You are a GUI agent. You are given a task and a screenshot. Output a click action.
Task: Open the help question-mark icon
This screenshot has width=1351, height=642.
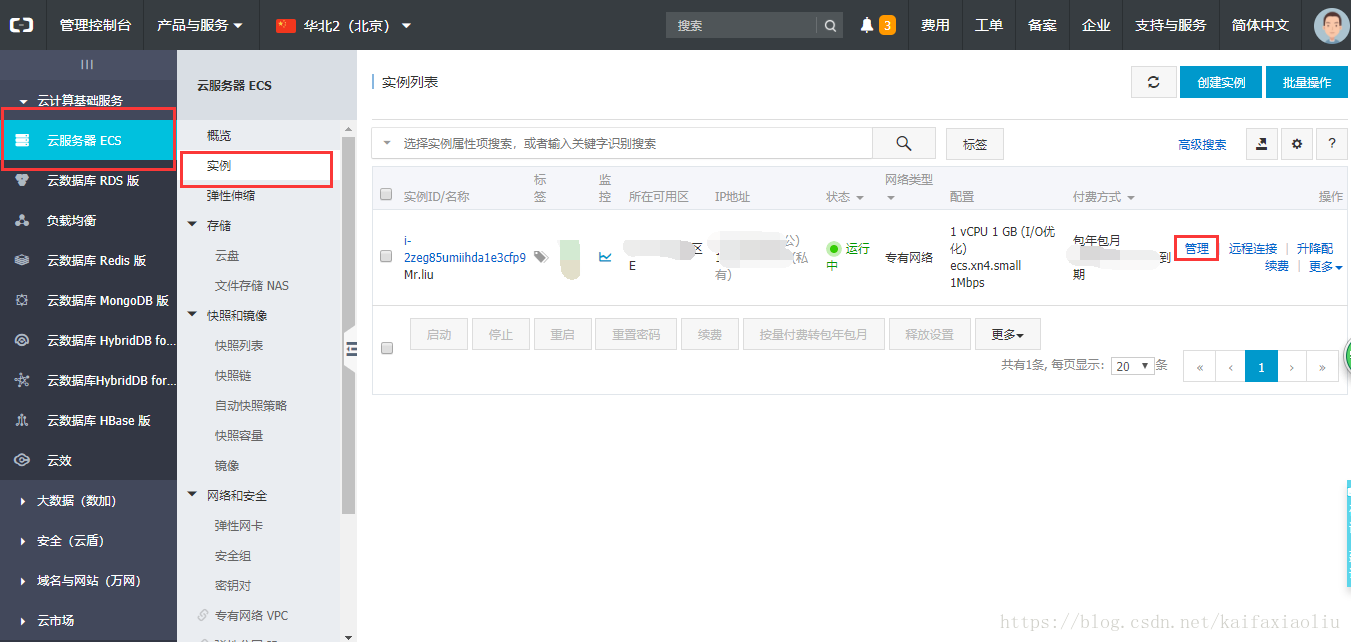pos(1331,143)
